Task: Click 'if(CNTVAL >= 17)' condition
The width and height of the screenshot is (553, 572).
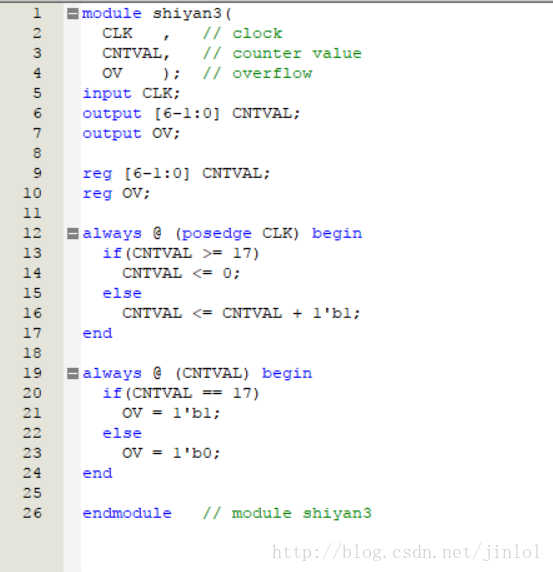Action: [x=181, y=253]
